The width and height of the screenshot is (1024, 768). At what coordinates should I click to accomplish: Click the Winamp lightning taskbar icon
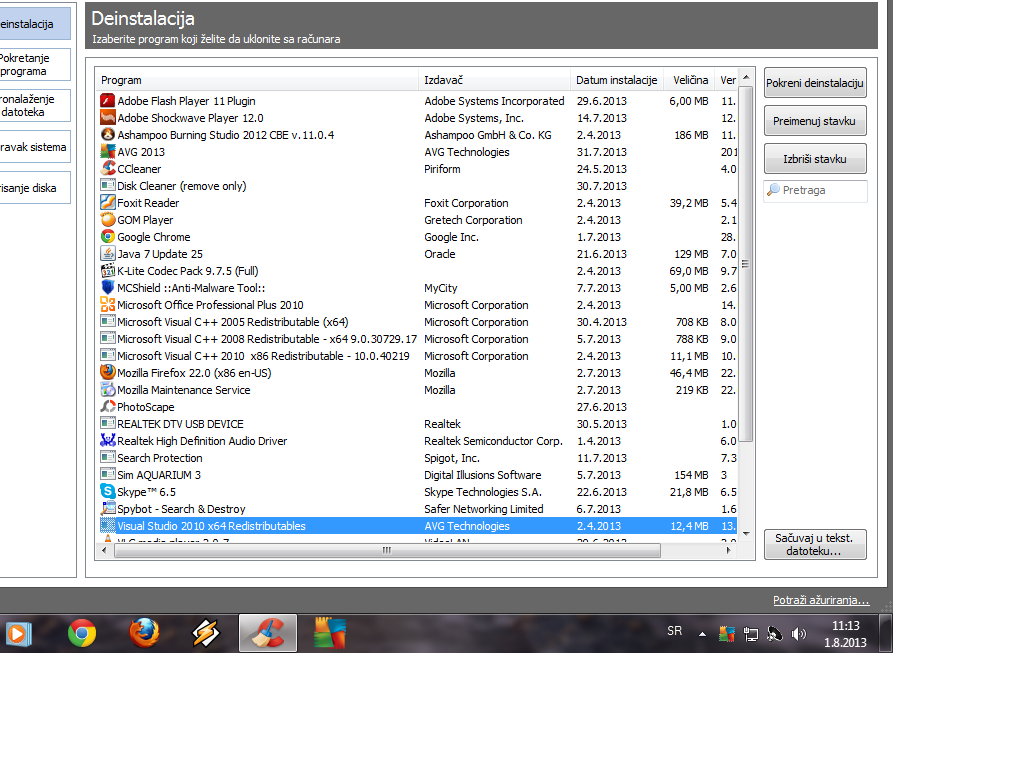(206, 633)
